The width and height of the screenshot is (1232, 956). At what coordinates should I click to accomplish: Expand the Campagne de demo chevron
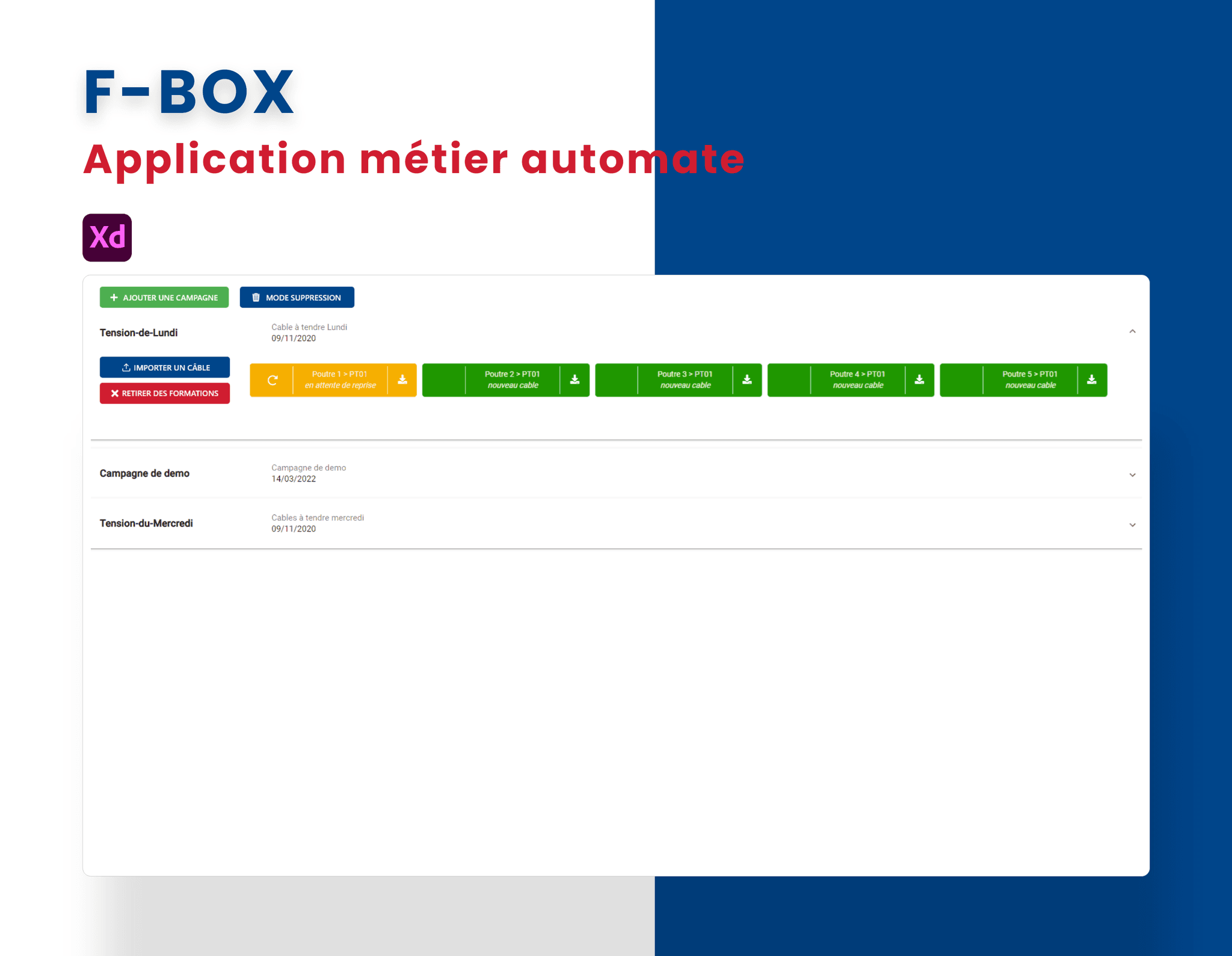click(x=1132, y=475)
